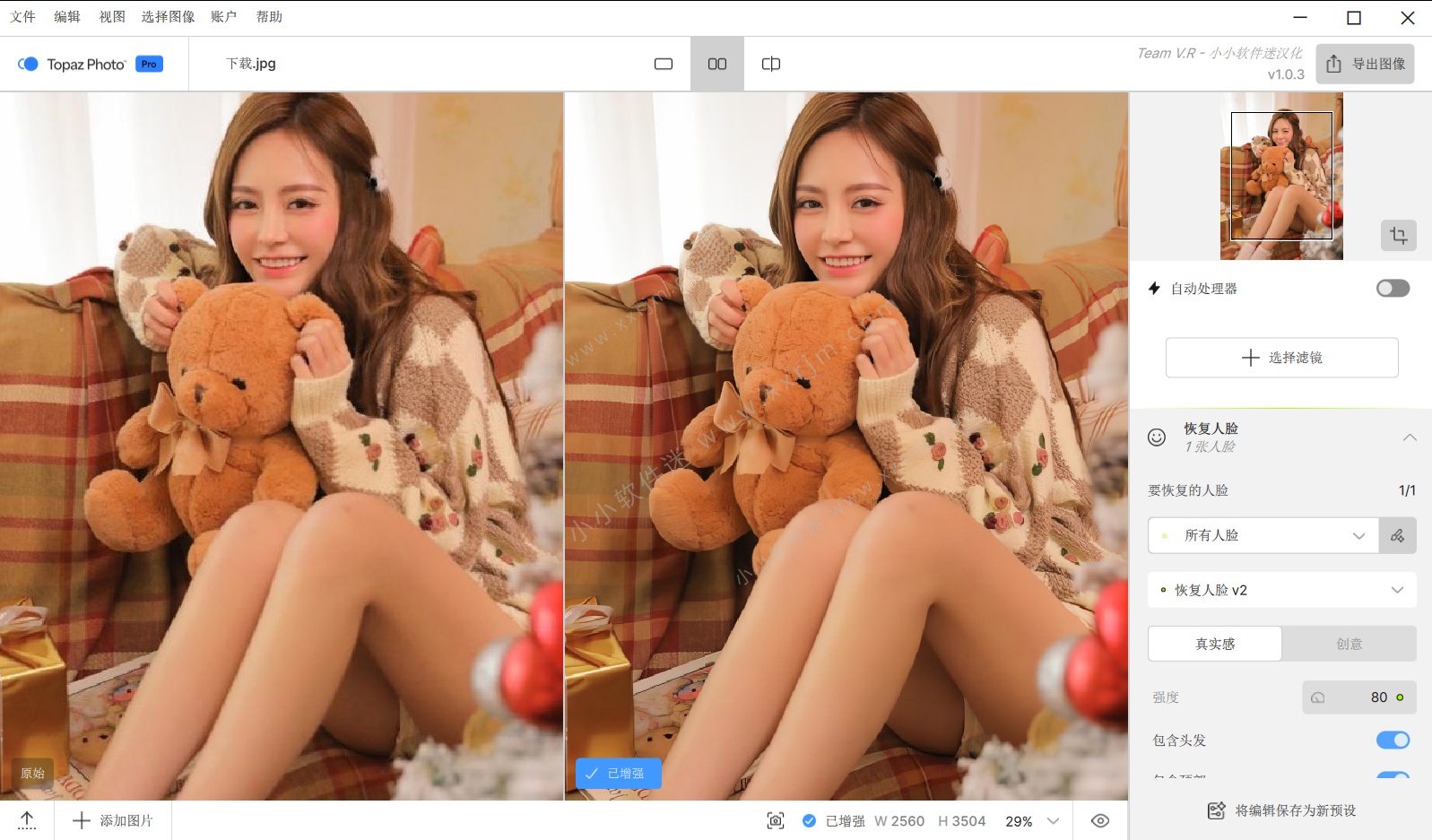This screenshot has width=1432, height=840.
Task: Click the 强度 value field showing 80
Action: 1359,697
